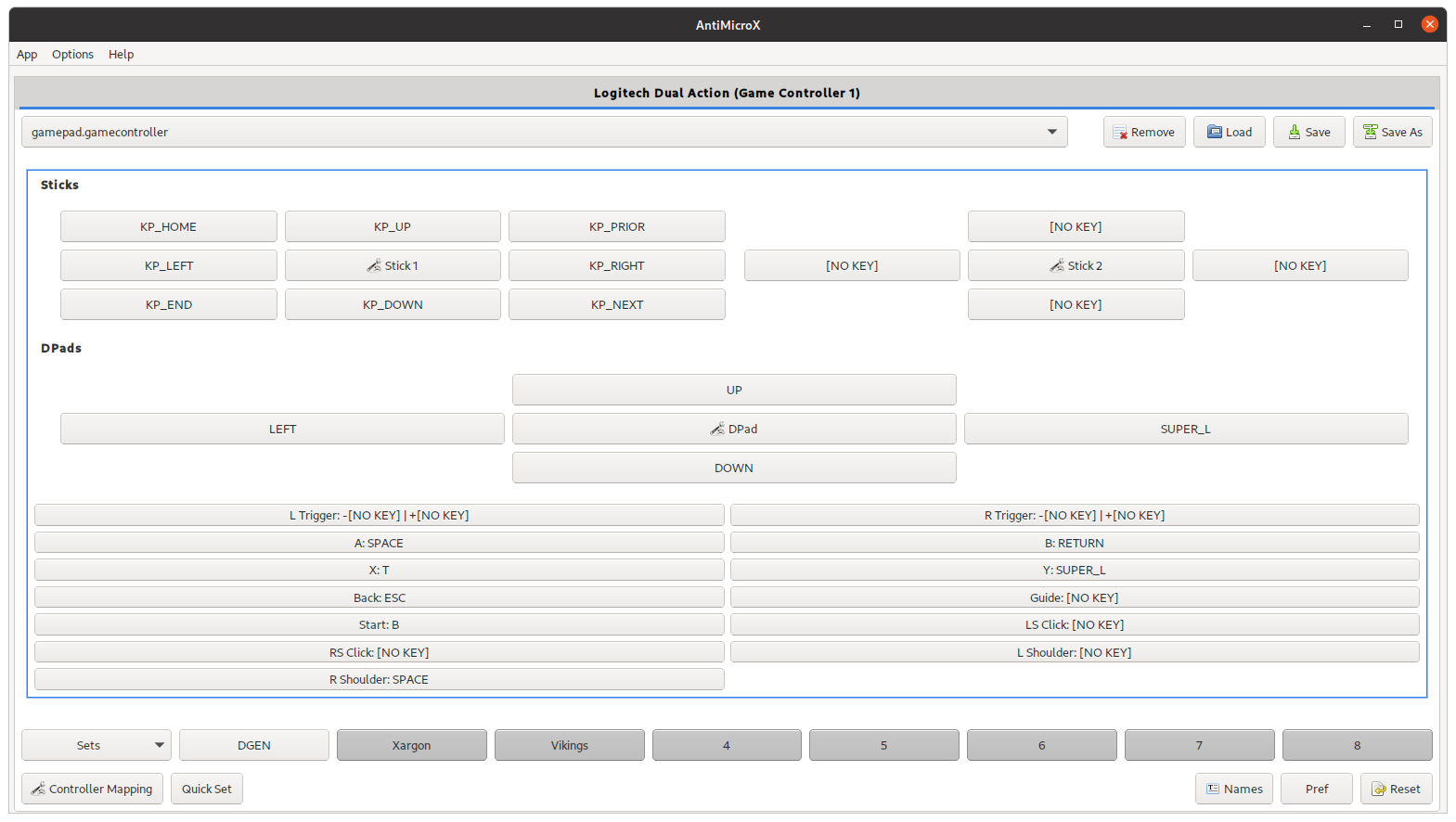Load a controller profile
Viewport: 1456px width, 822px height.
pos(1230,132)
